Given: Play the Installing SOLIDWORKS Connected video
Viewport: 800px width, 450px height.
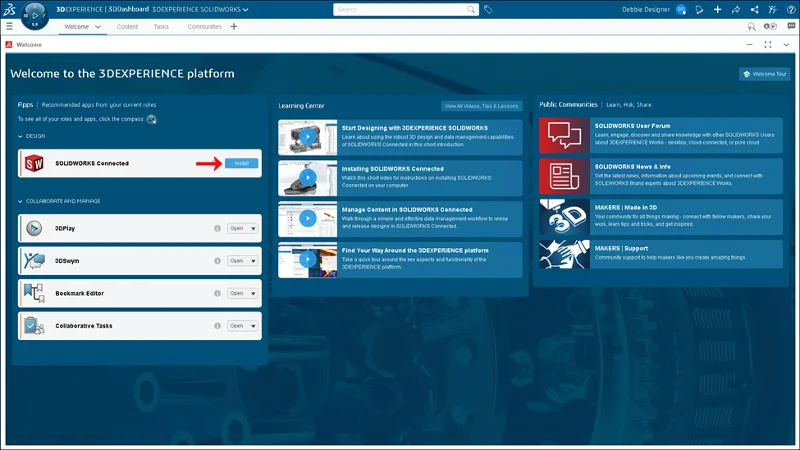Looking at the screenshot, I should click(308, 177).
